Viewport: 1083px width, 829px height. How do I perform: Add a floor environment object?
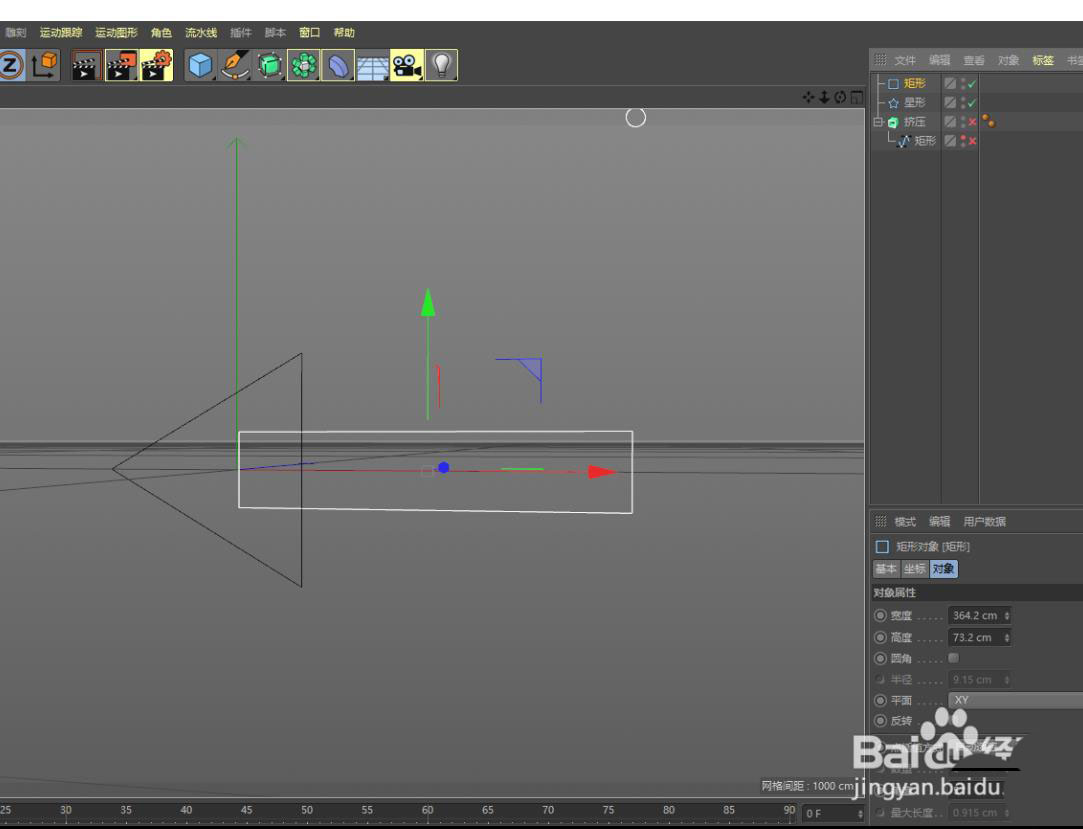pyautogui.click(x=372, y=66)
